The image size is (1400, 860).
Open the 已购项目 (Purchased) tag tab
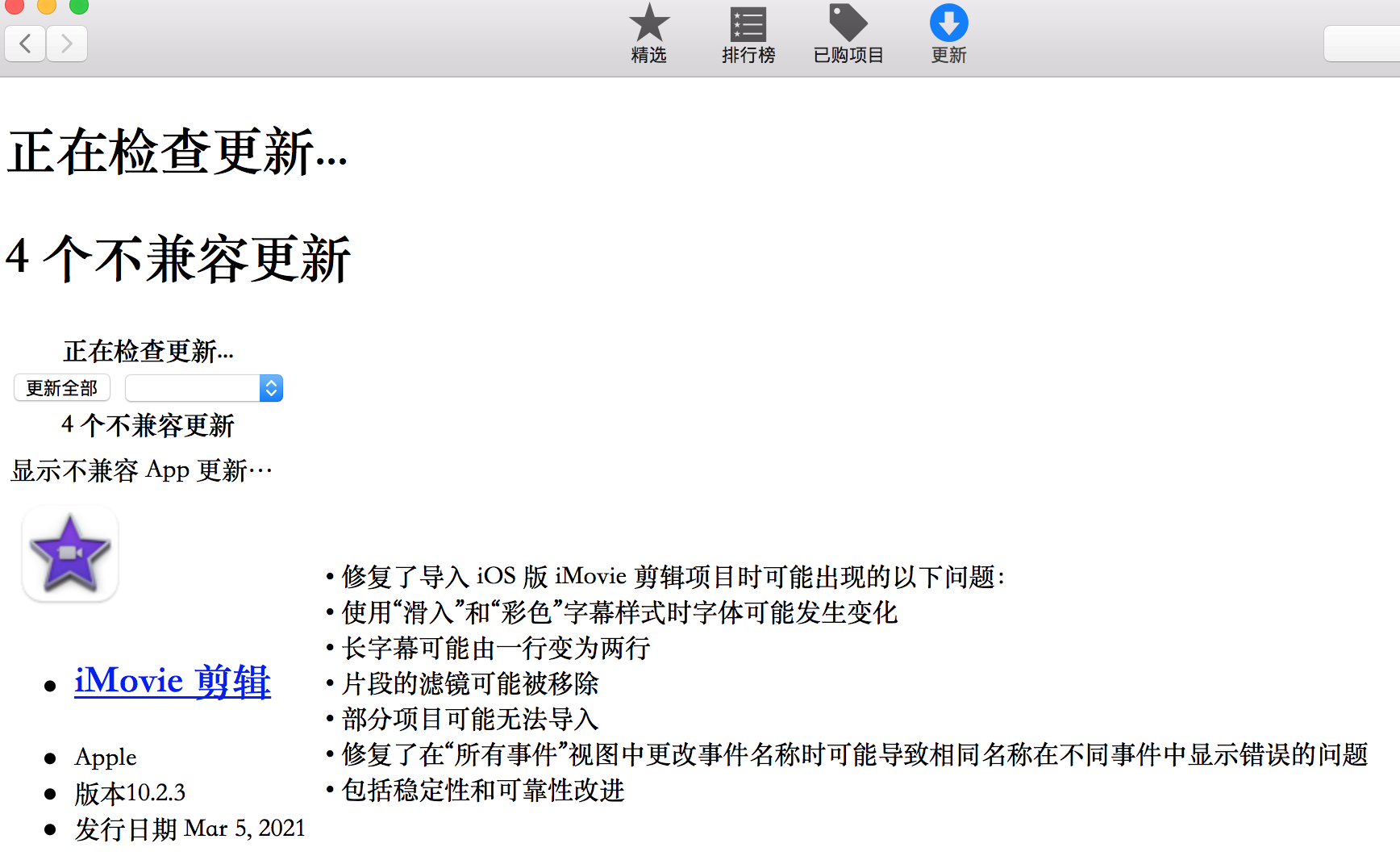click(x=848, y=34)
